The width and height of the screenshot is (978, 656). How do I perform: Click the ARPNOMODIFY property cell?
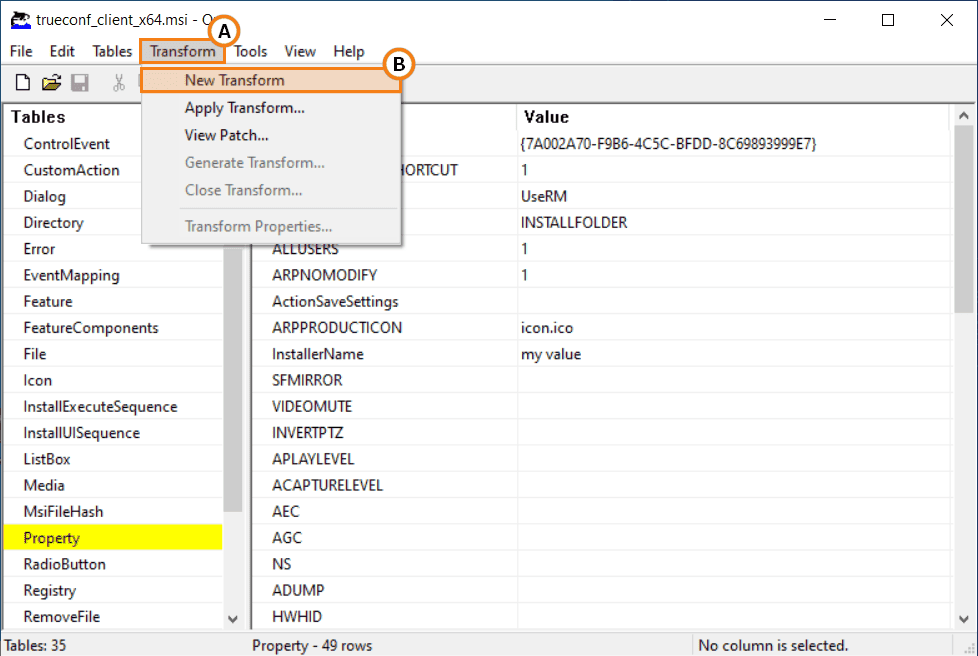pyautogui.click(x=384, y=275)
